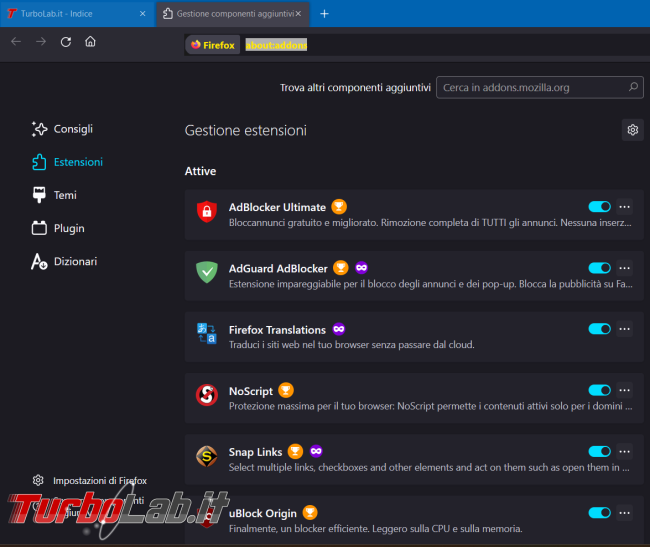Open more options for Firefox Translations
This screenshot has height=547, width=650.
coord(625,329)
